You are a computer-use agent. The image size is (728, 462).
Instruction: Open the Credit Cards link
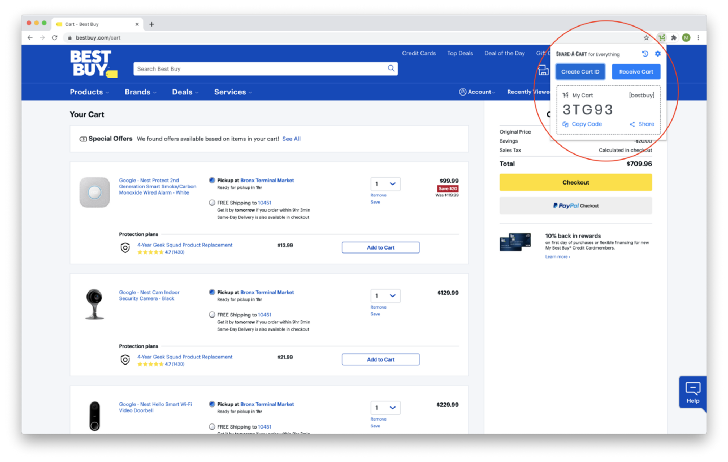point(419,53)
